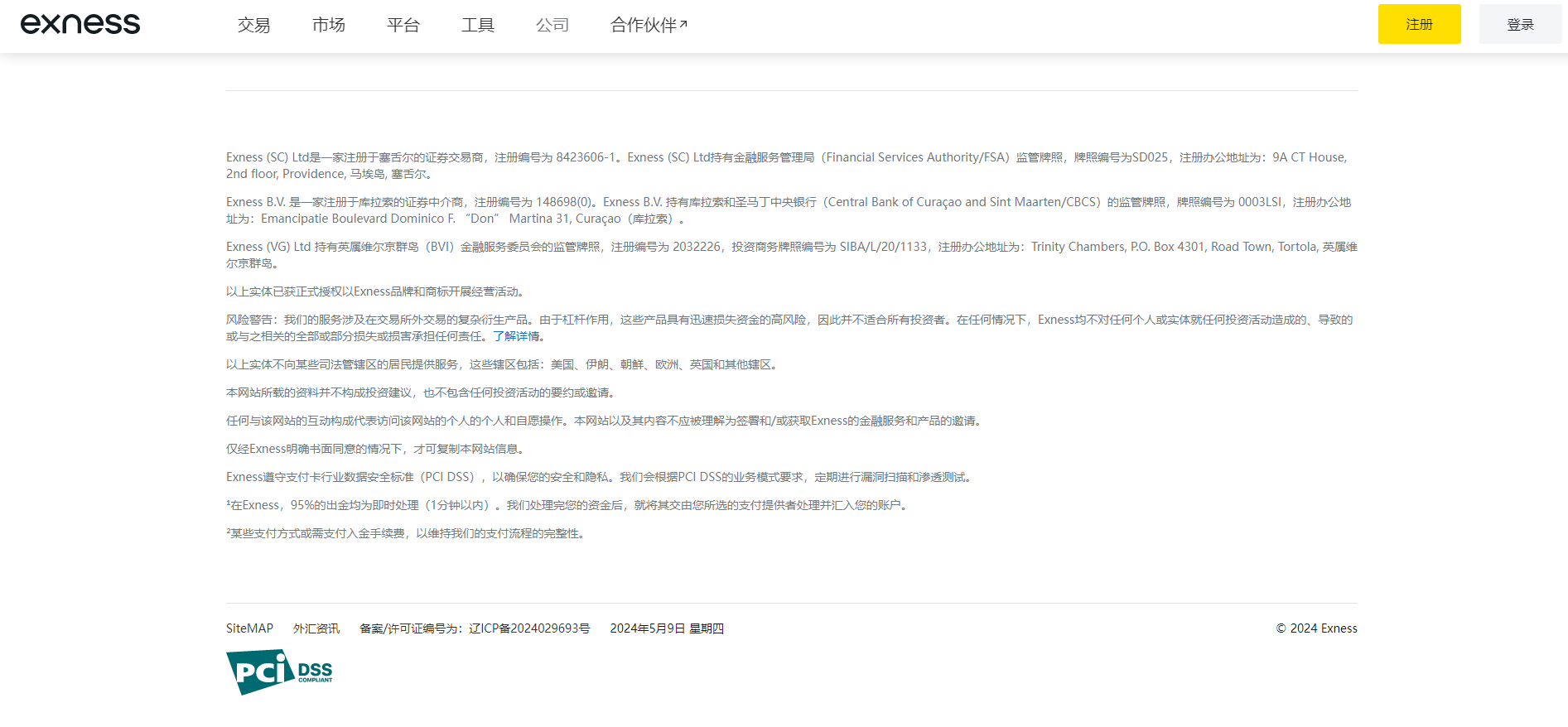Viewport: 1568px width, 727px height.
Task: Follow the blue 了解详情 link
Action: coord(516,336)
